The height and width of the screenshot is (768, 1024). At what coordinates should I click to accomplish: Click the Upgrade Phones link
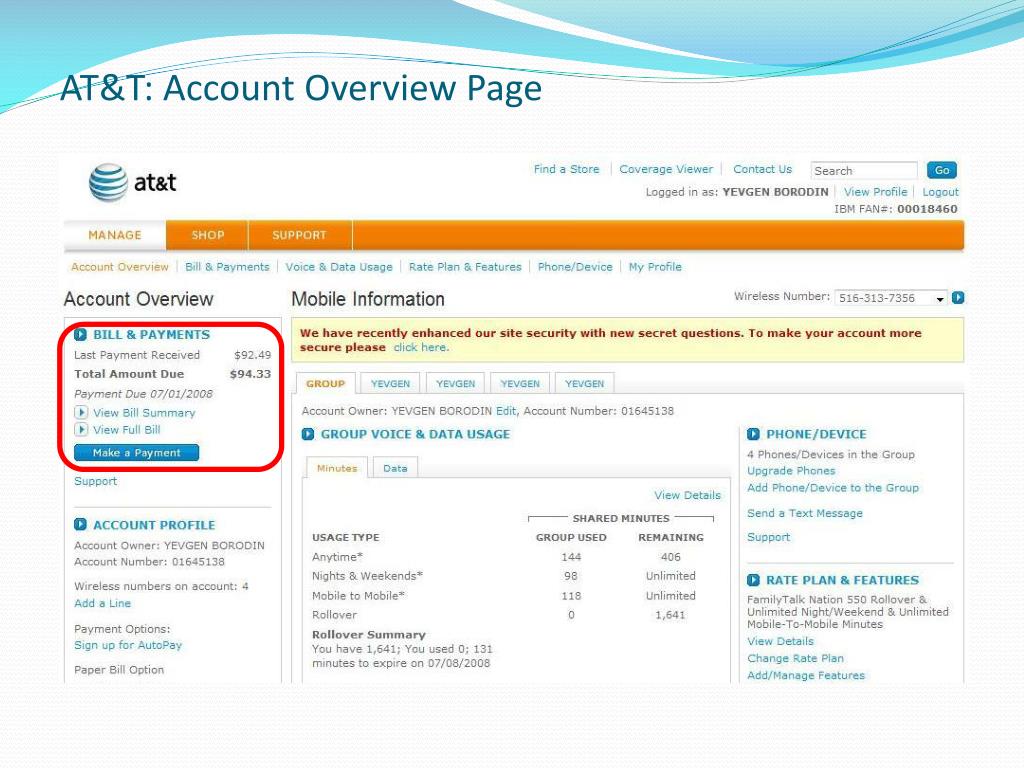point(791,471)
